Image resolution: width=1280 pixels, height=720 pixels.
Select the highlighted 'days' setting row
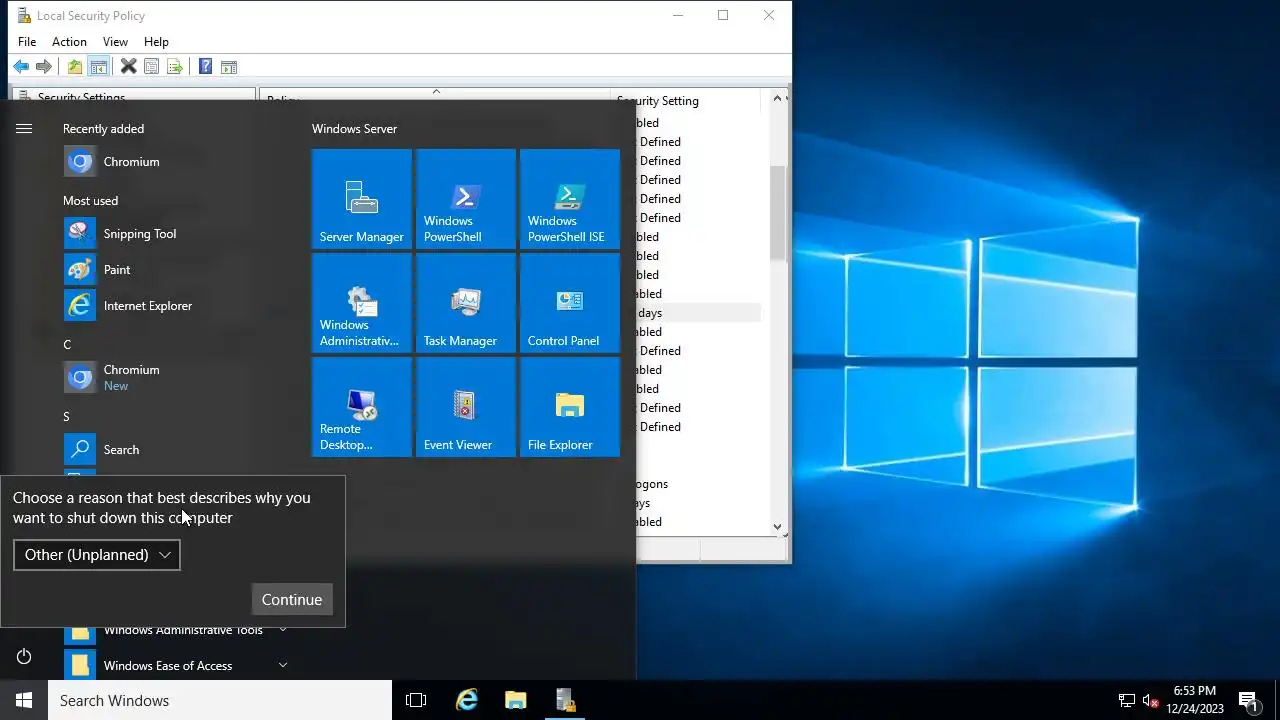[x=698, y=313]
